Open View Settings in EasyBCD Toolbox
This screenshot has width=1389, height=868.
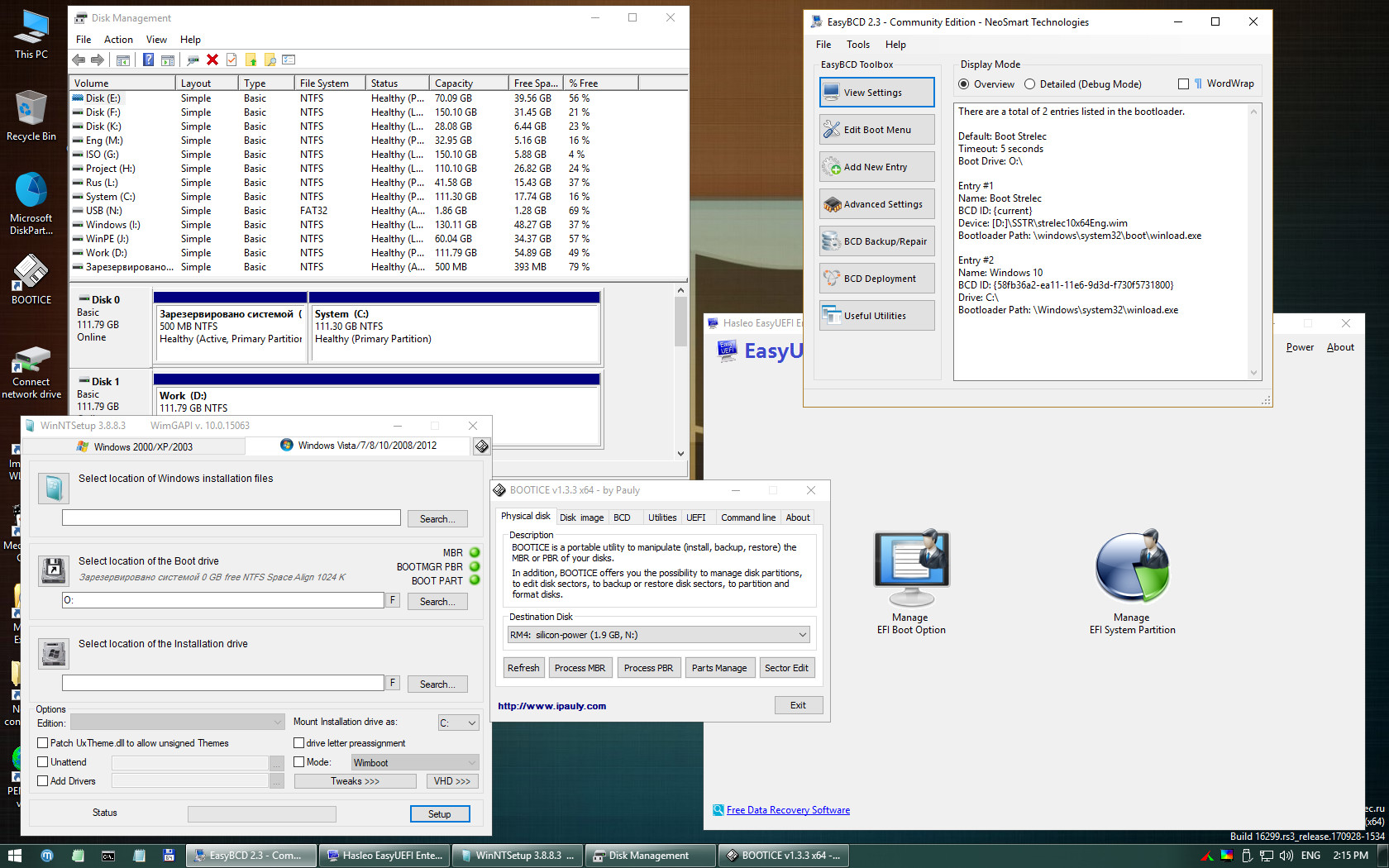[877, 93]
